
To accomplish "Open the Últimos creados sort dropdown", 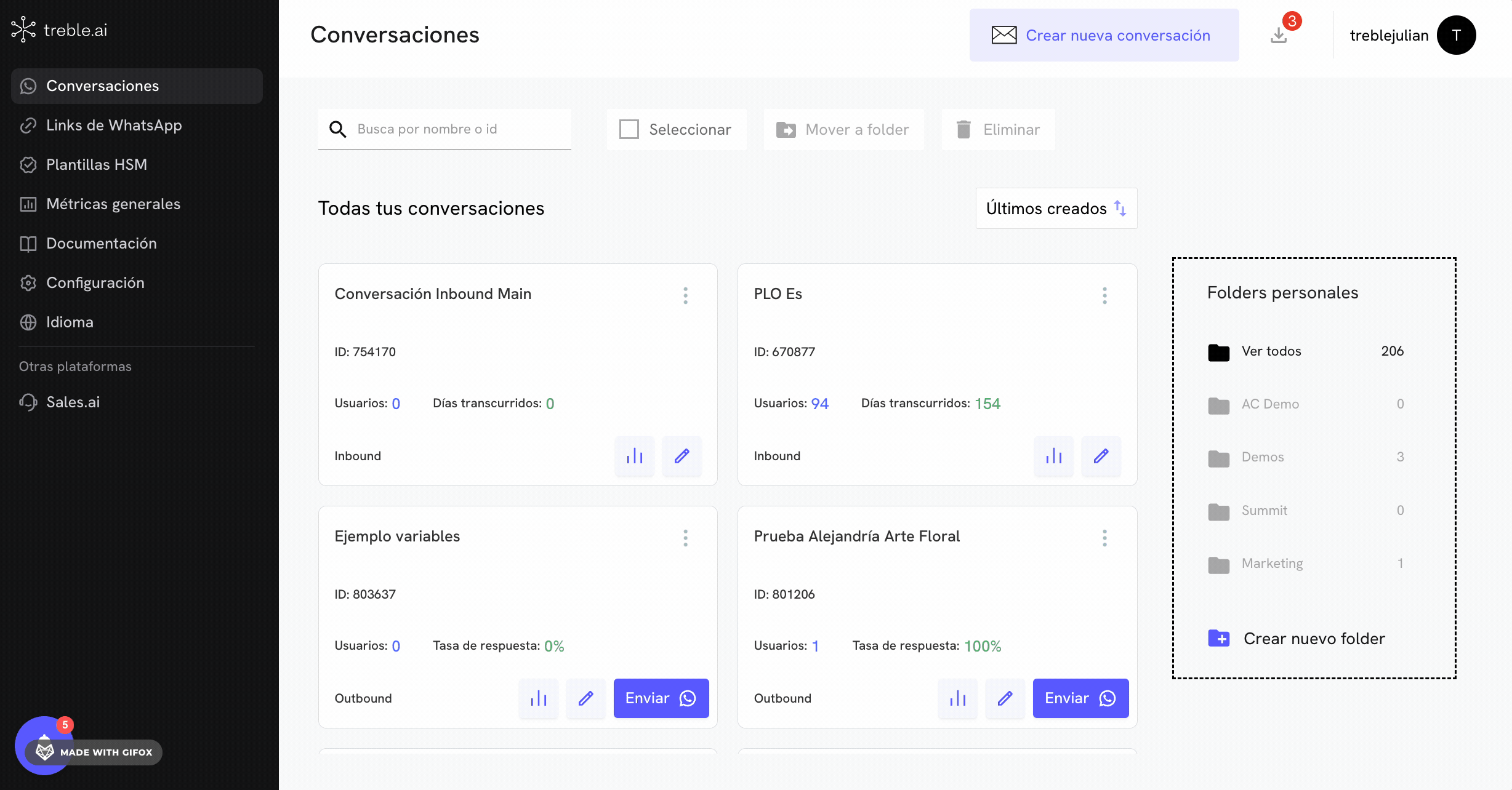I will (1056, 209).
